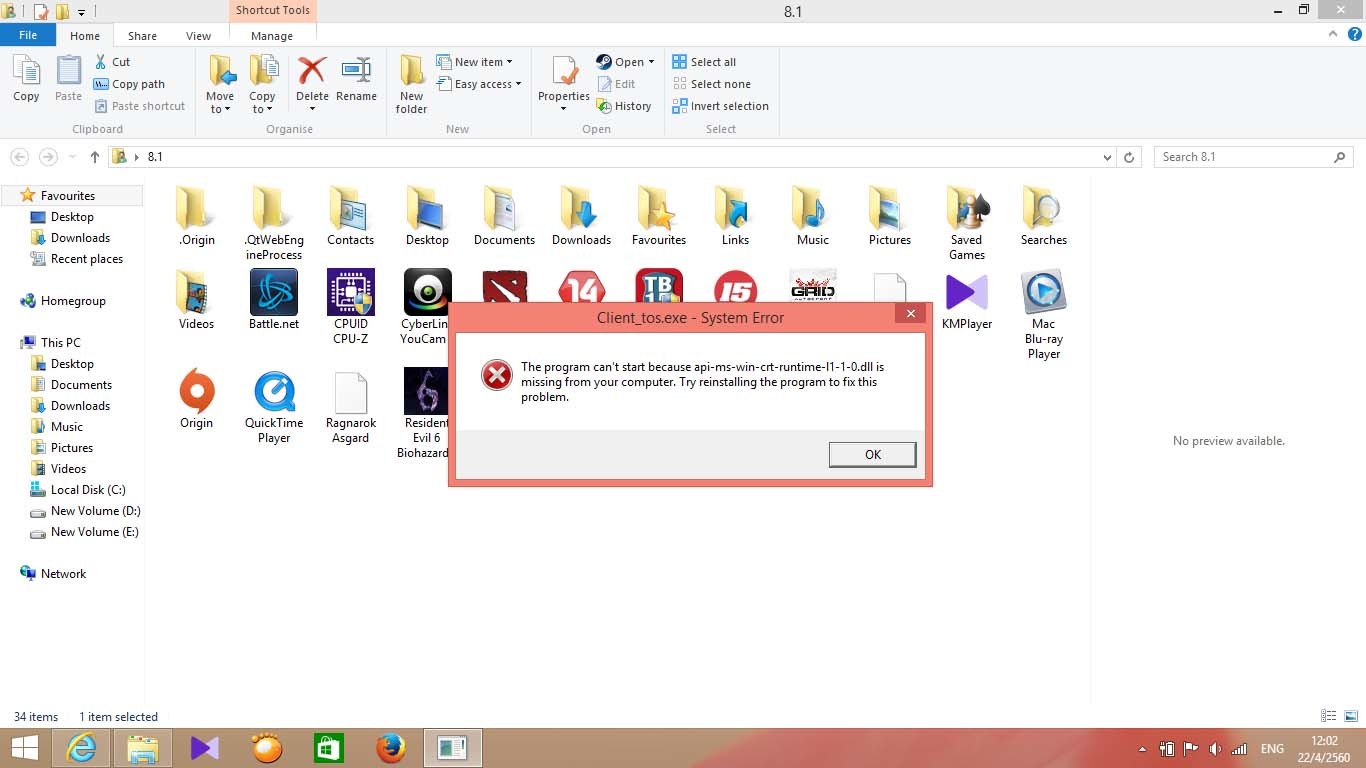Click the Rename ribbon icon
This screenshot has height=768, width=1366.
(356, 73)
